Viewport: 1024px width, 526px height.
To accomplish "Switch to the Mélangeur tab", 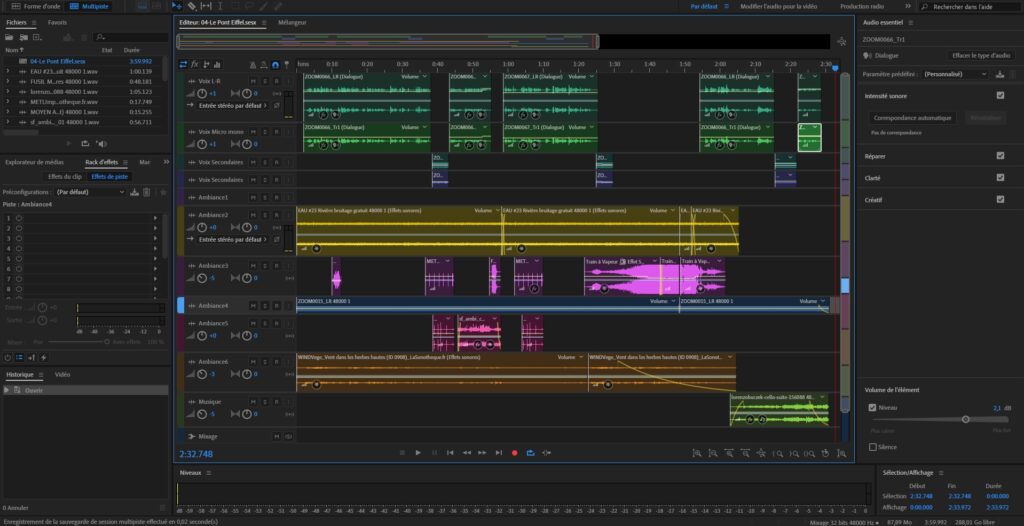I will click(x=292, y=22).
